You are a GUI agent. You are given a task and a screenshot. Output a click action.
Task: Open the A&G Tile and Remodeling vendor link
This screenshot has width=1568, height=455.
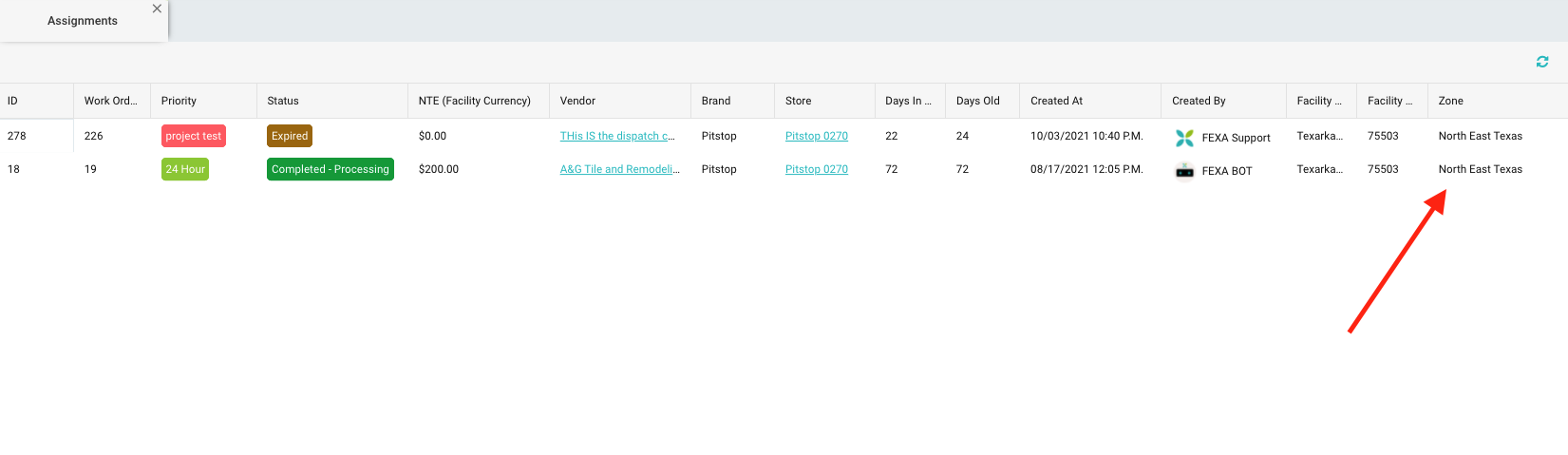coord(619,169)
